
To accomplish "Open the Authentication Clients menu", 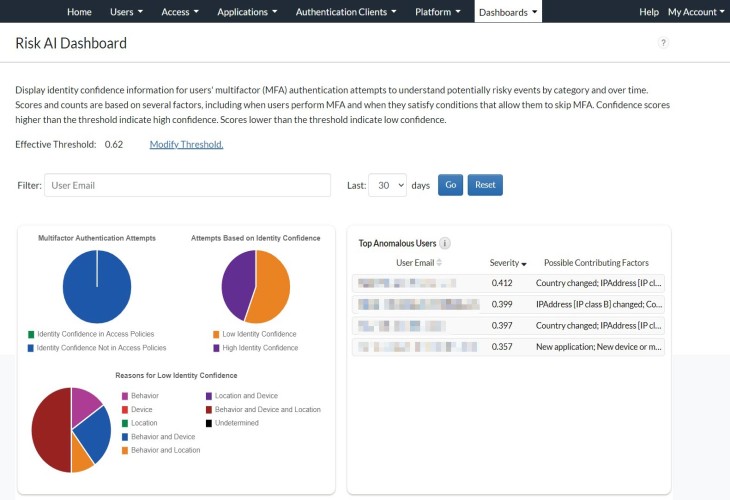I will coord(347,12).
